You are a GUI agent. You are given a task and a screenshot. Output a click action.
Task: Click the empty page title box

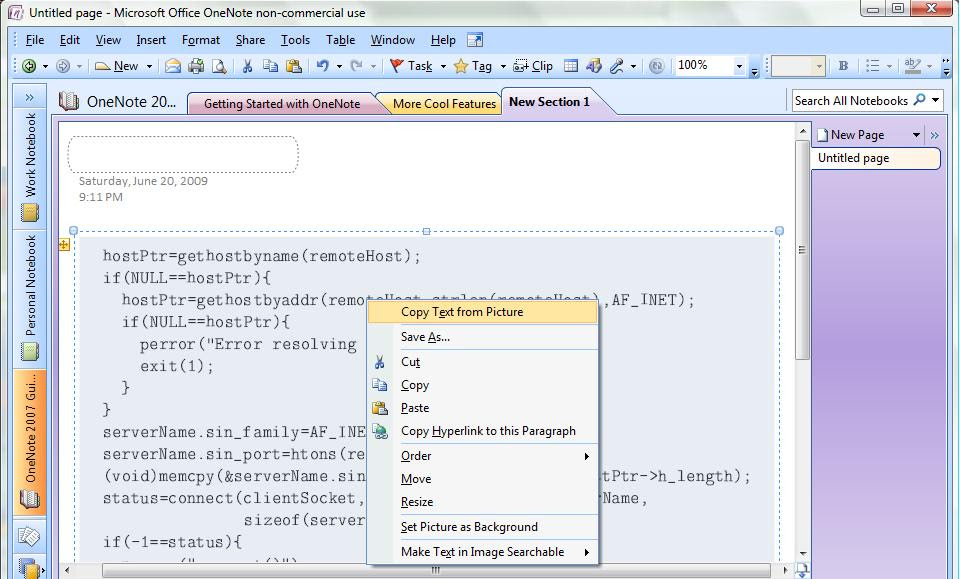click(182, 154)
